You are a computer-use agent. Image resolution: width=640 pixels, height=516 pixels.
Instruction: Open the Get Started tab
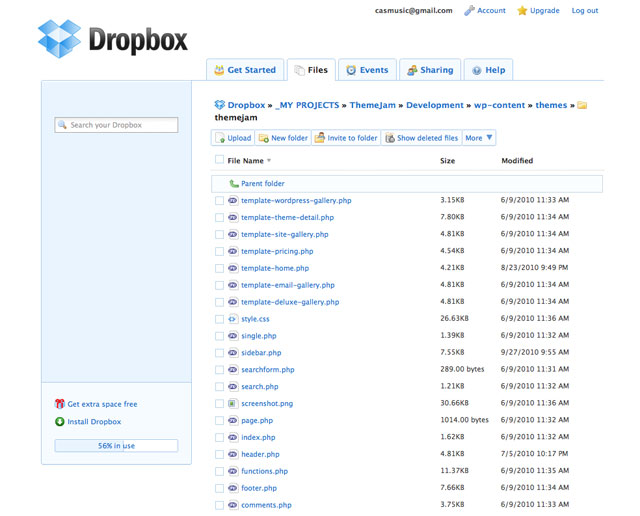tap(245, 70)
